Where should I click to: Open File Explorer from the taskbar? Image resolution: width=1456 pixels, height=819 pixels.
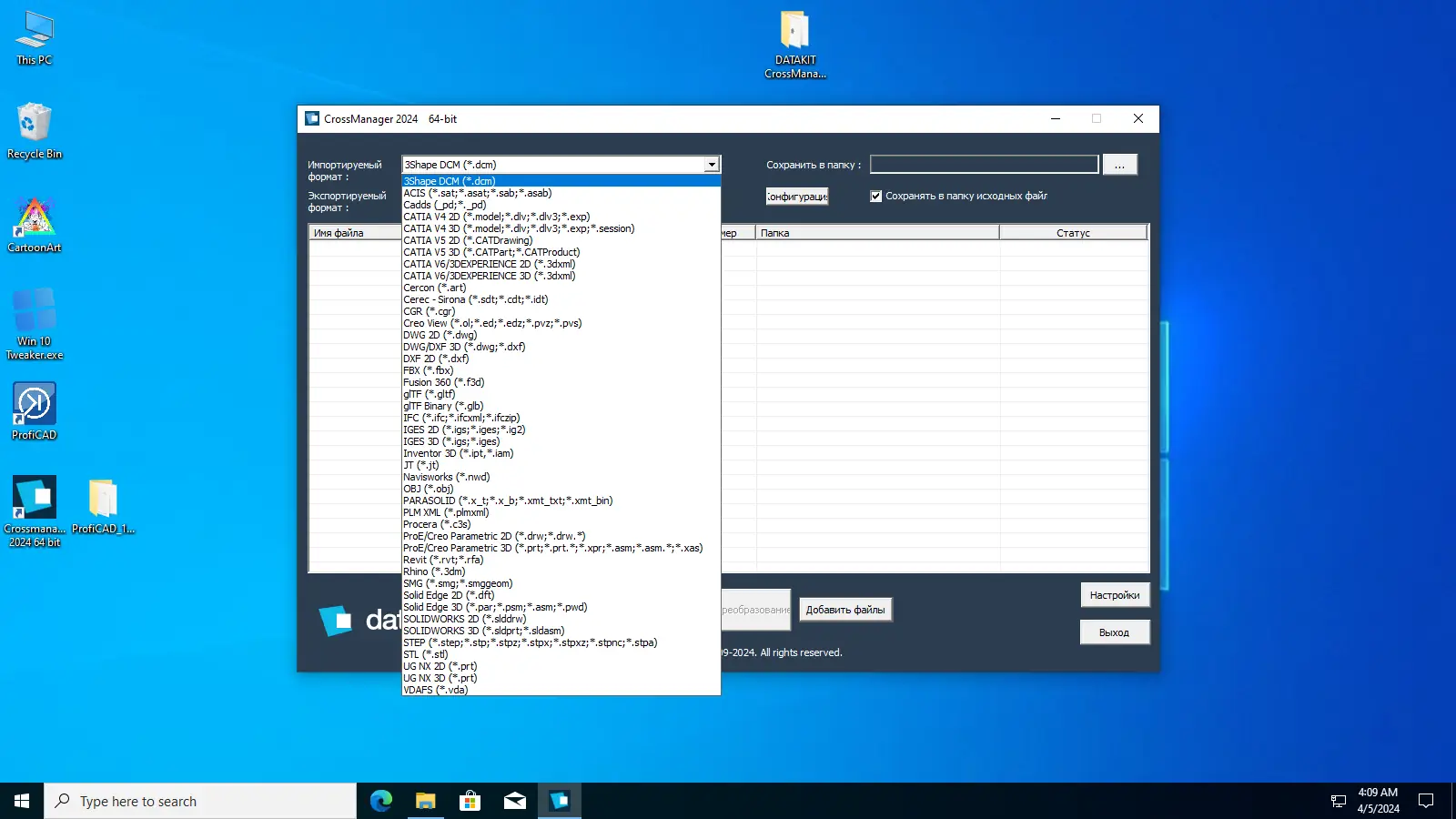coord(425,801)
